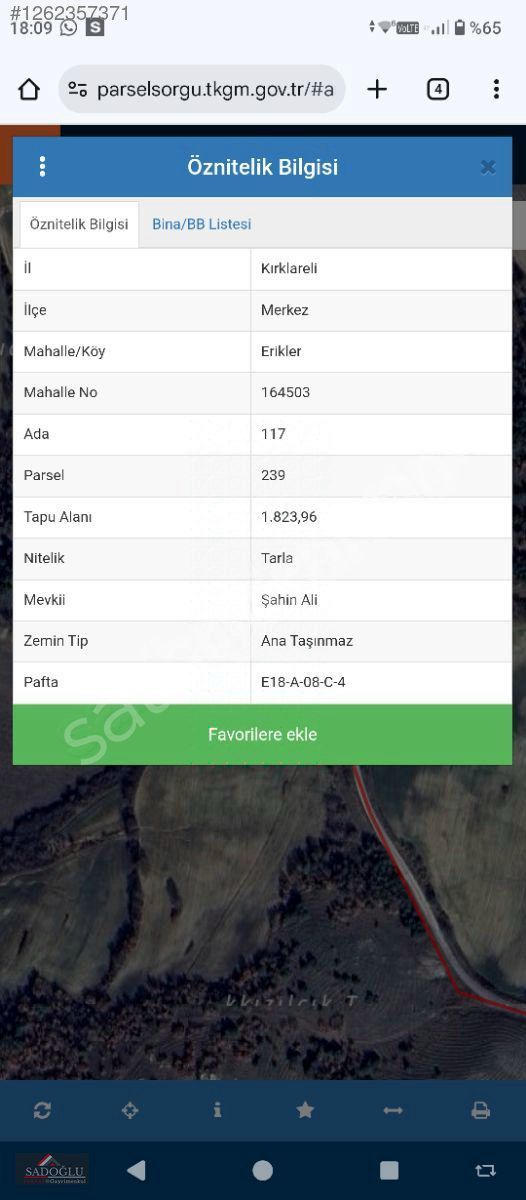The image size is (526, 1200).
Task: Click the crosshair locate icon
Action: pos(130,1110)
